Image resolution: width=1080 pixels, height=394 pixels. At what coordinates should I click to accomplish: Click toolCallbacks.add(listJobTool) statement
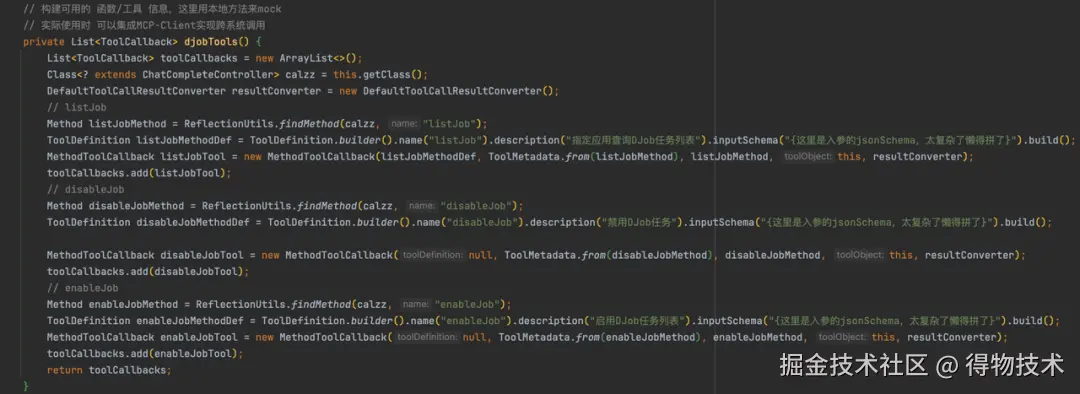(x=139, y=173)
